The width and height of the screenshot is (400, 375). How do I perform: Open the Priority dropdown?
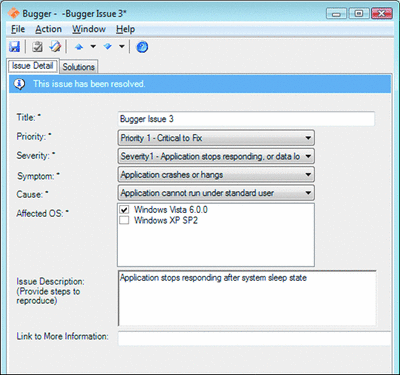click(216, 138)
